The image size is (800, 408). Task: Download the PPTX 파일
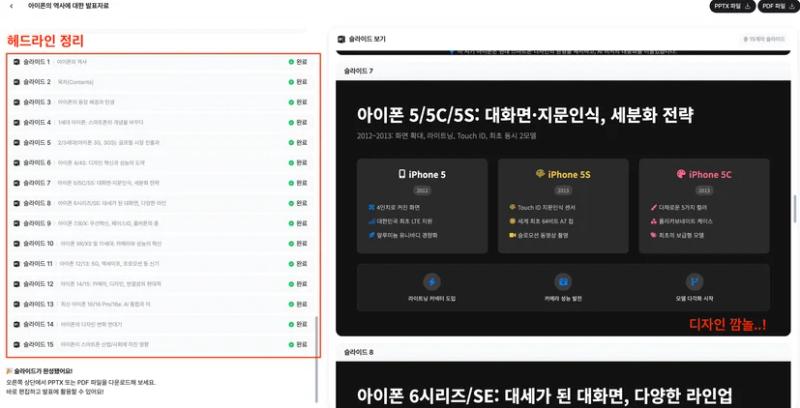[x=732, y=6]
